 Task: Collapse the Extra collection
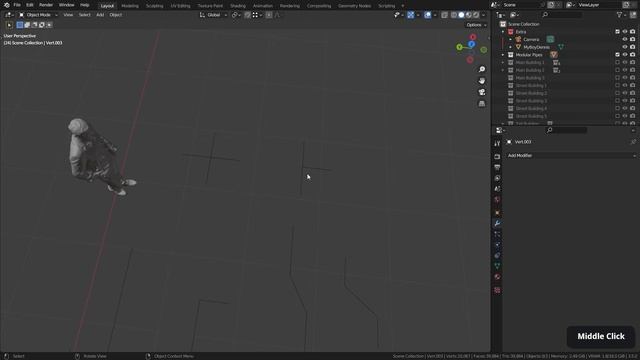[503, 32]
